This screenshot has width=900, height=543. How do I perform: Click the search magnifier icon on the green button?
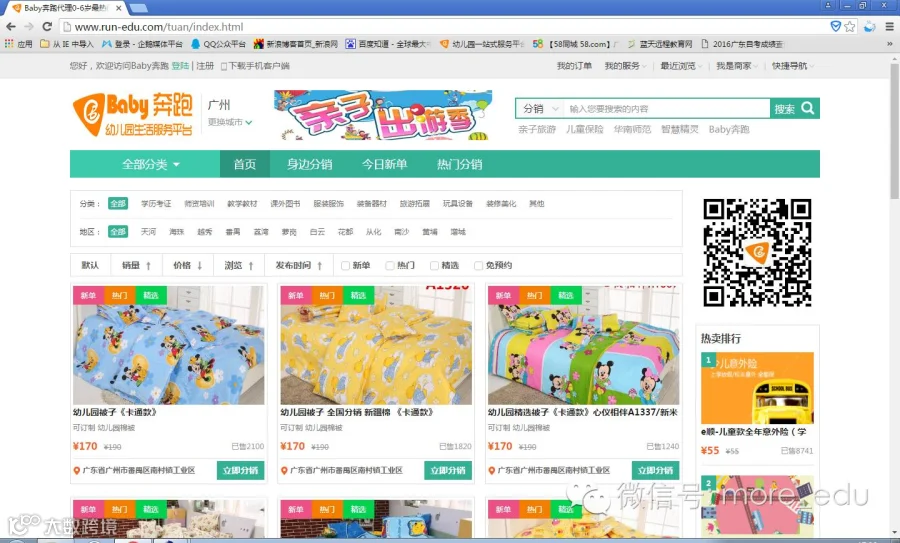coord(808,108)
